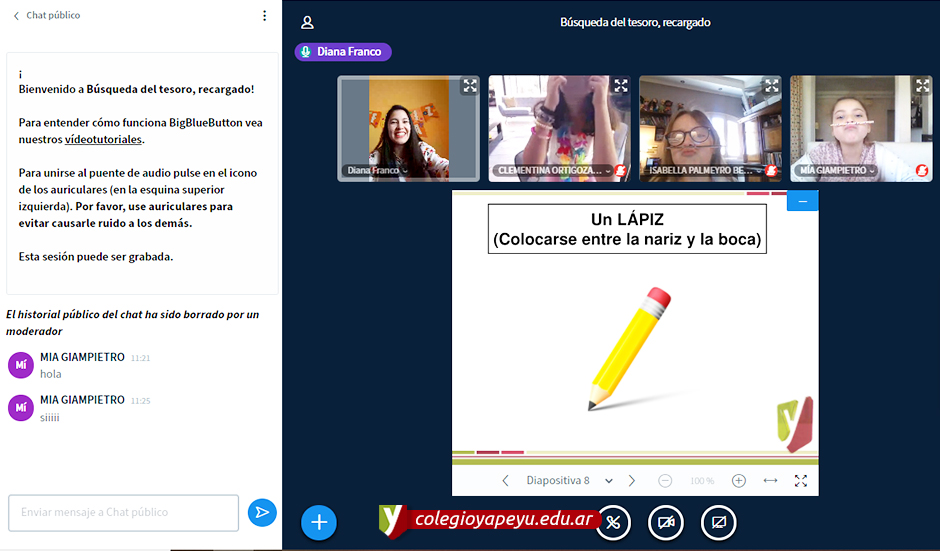The width and height of the screenshot is (940, 551).
Task: Toggle the screen share button
Action: pos(718,522)
